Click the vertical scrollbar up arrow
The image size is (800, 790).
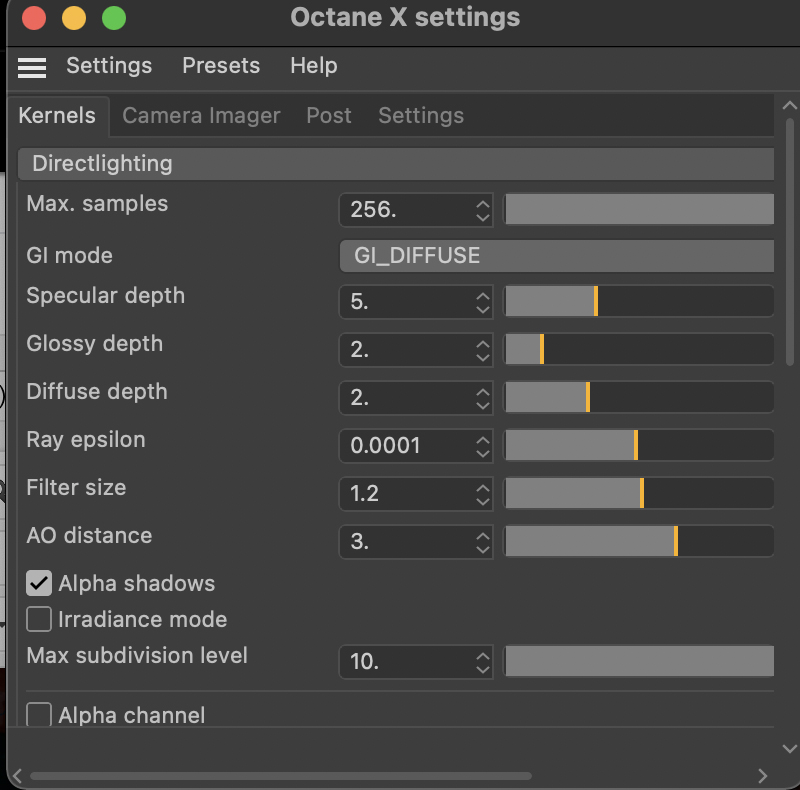[789, 105]
